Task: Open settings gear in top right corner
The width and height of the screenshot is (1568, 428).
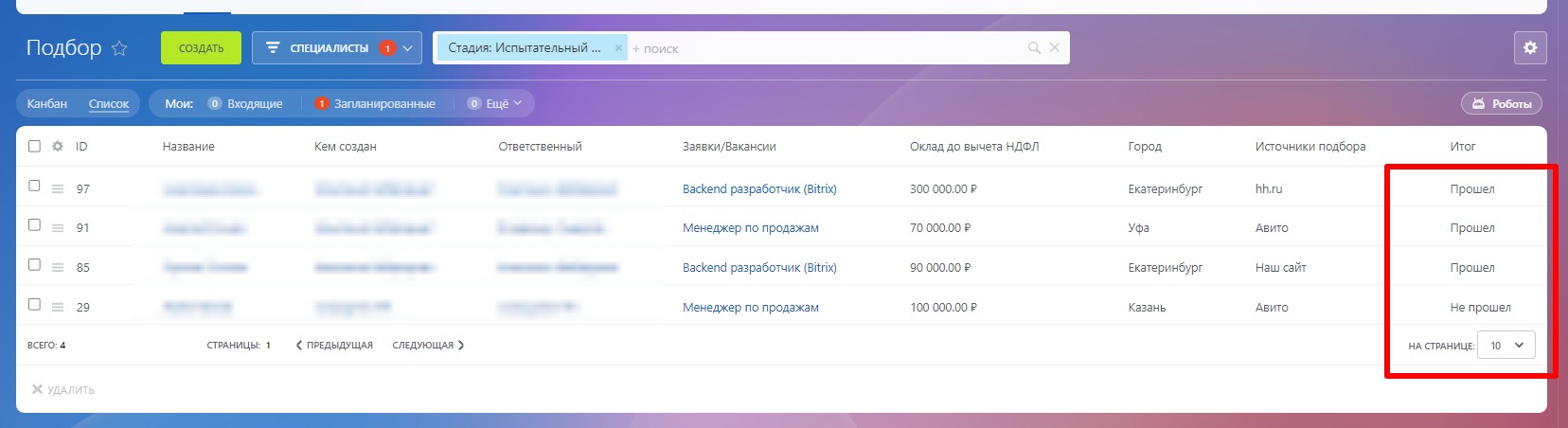Action: pyautogui.click(x=1529, y=47)
